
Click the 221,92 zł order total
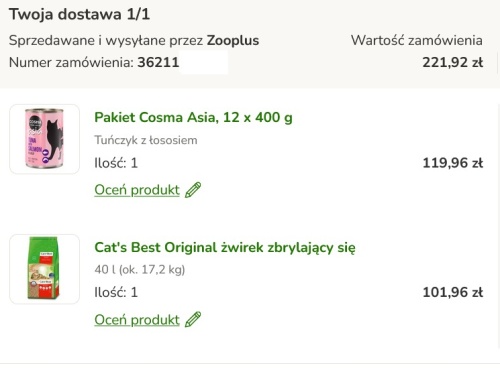pyautogui.click(x=453, y=62)
